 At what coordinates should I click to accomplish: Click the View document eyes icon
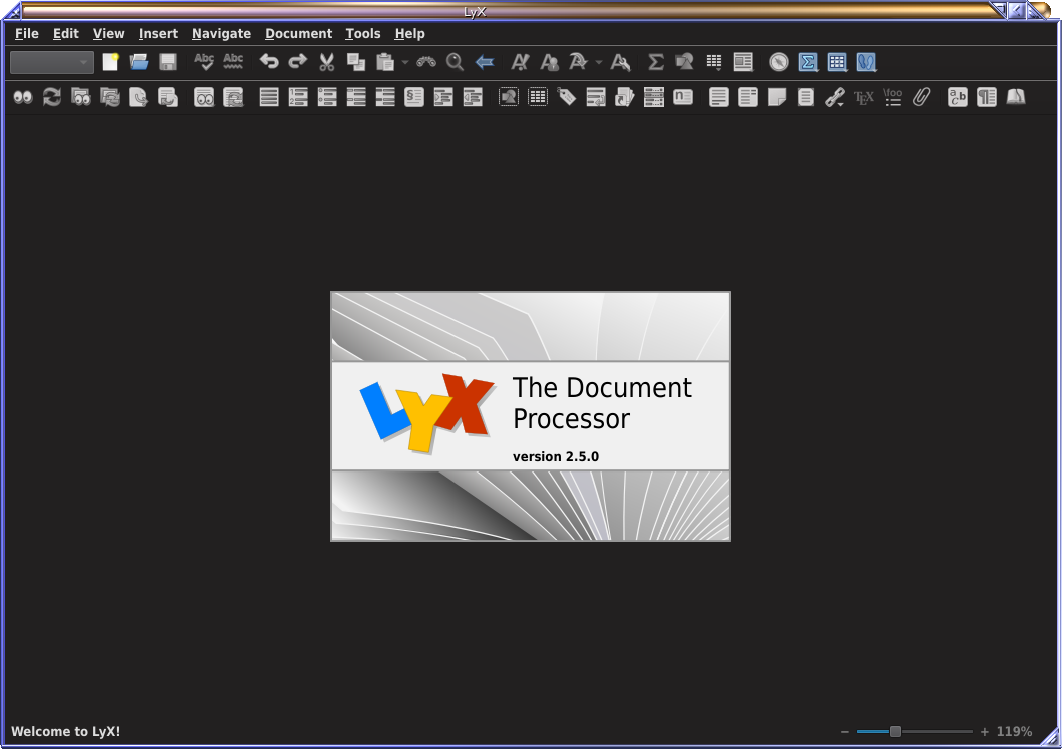[x=22, y=97]
